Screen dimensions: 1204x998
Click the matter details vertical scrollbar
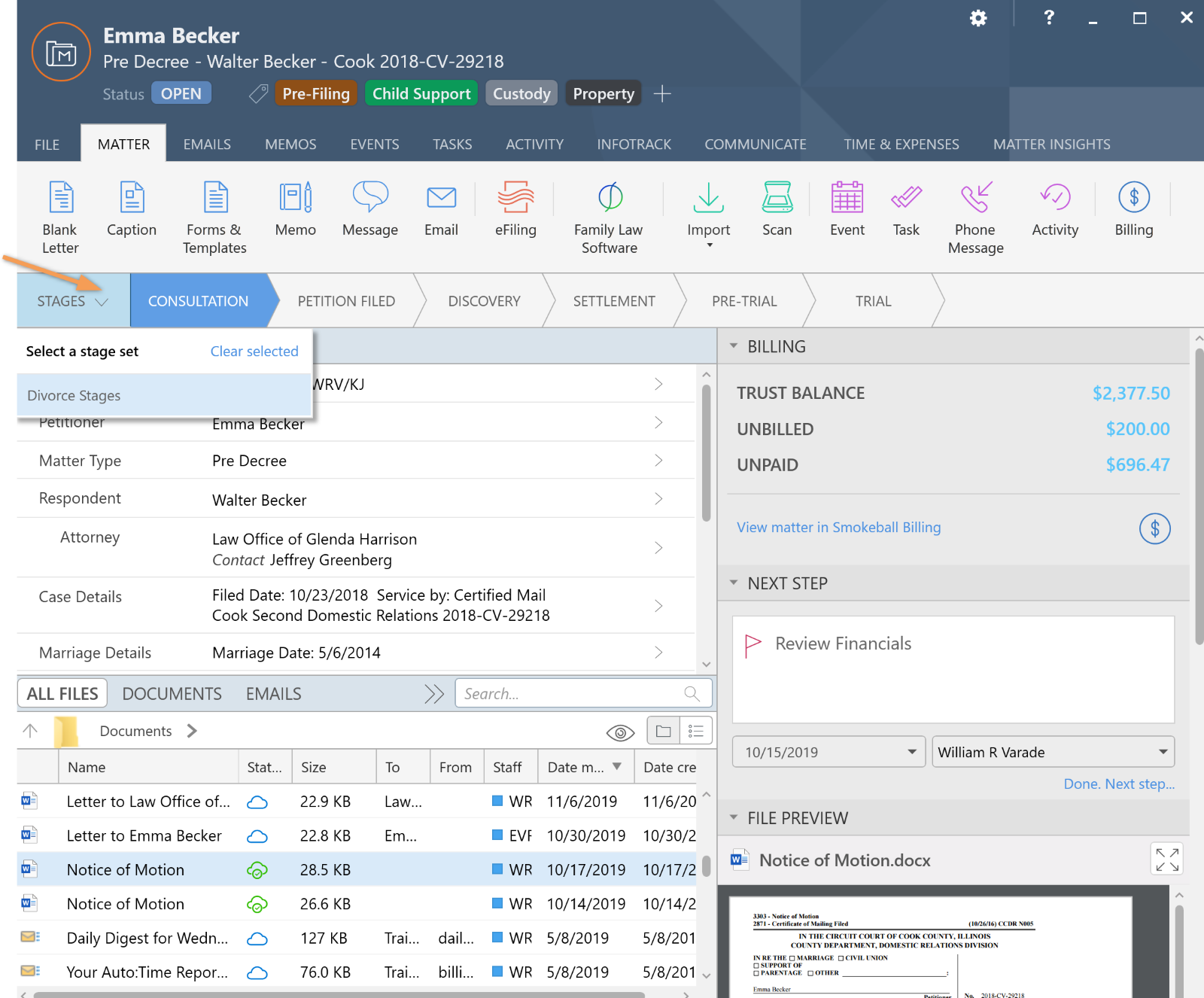tap(706, 454)
